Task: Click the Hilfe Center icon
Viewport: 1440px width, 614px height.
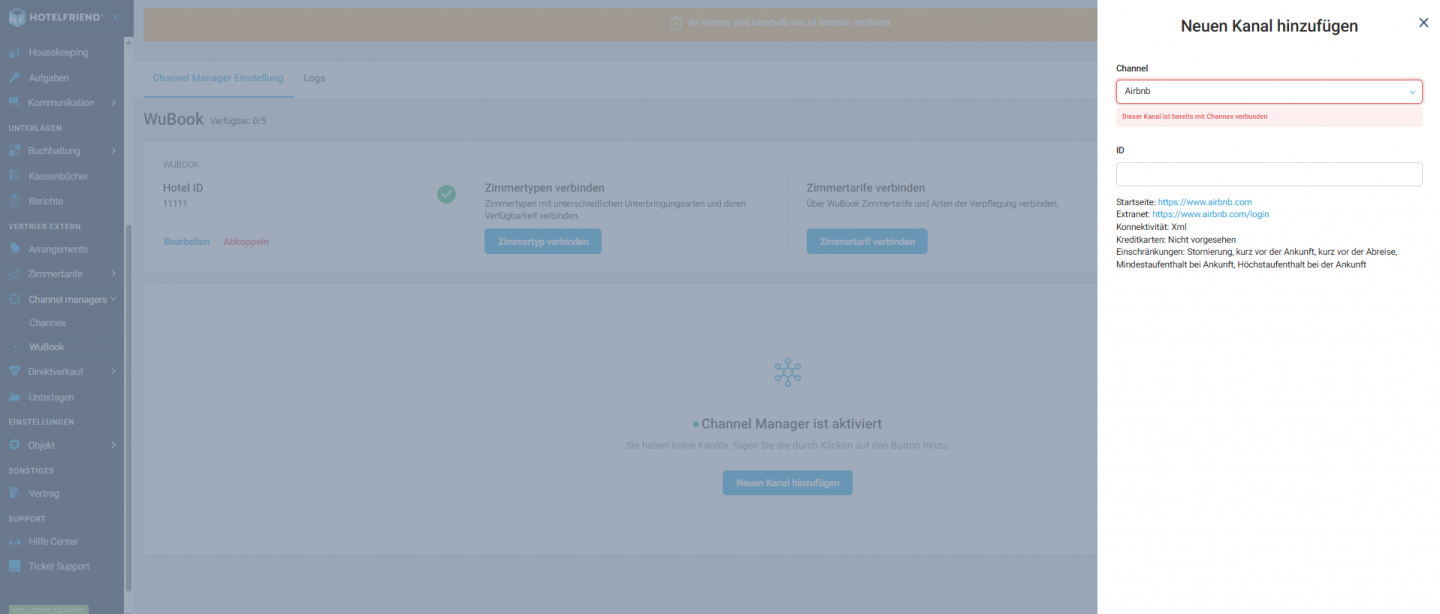Action: (x=15, y=541)
